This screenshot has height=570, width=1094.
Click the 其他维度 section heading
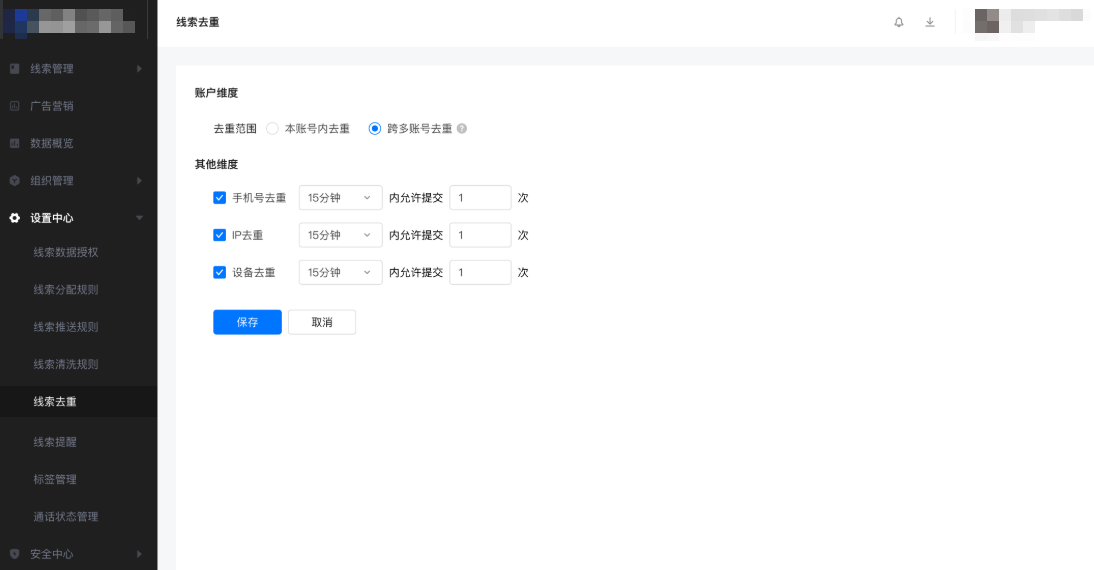[216, 165]
